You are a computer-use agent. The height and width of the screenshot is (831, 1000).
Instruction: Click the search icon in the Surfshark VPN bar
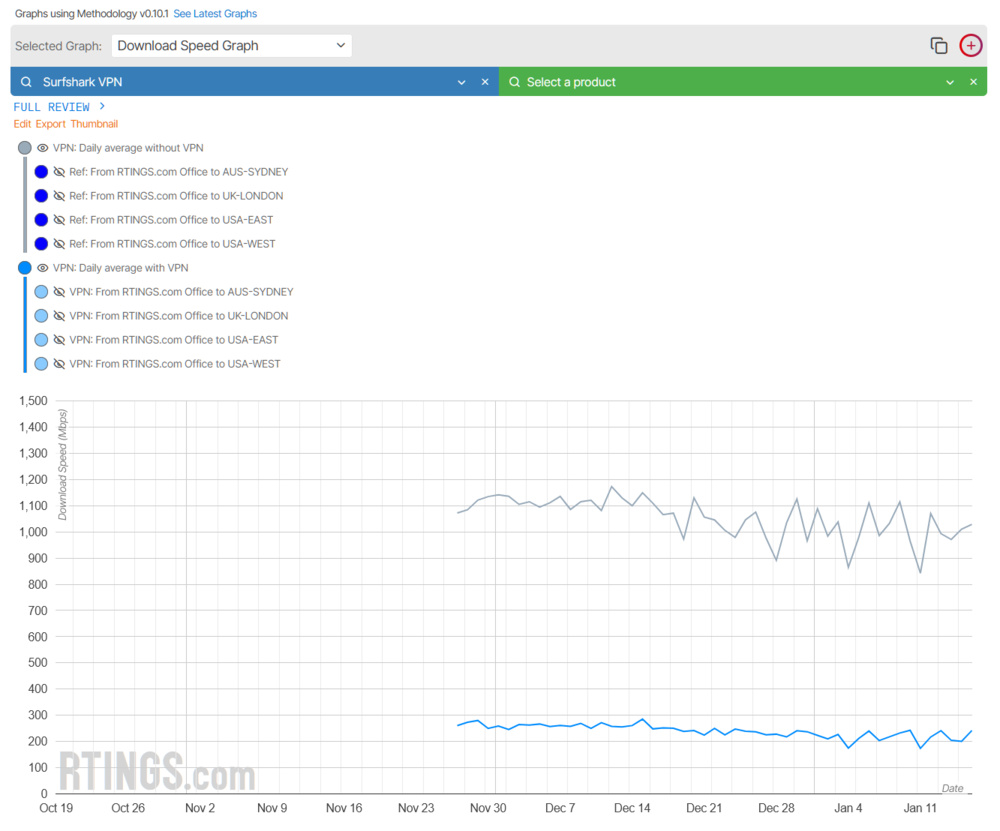(x=24, y=81)
